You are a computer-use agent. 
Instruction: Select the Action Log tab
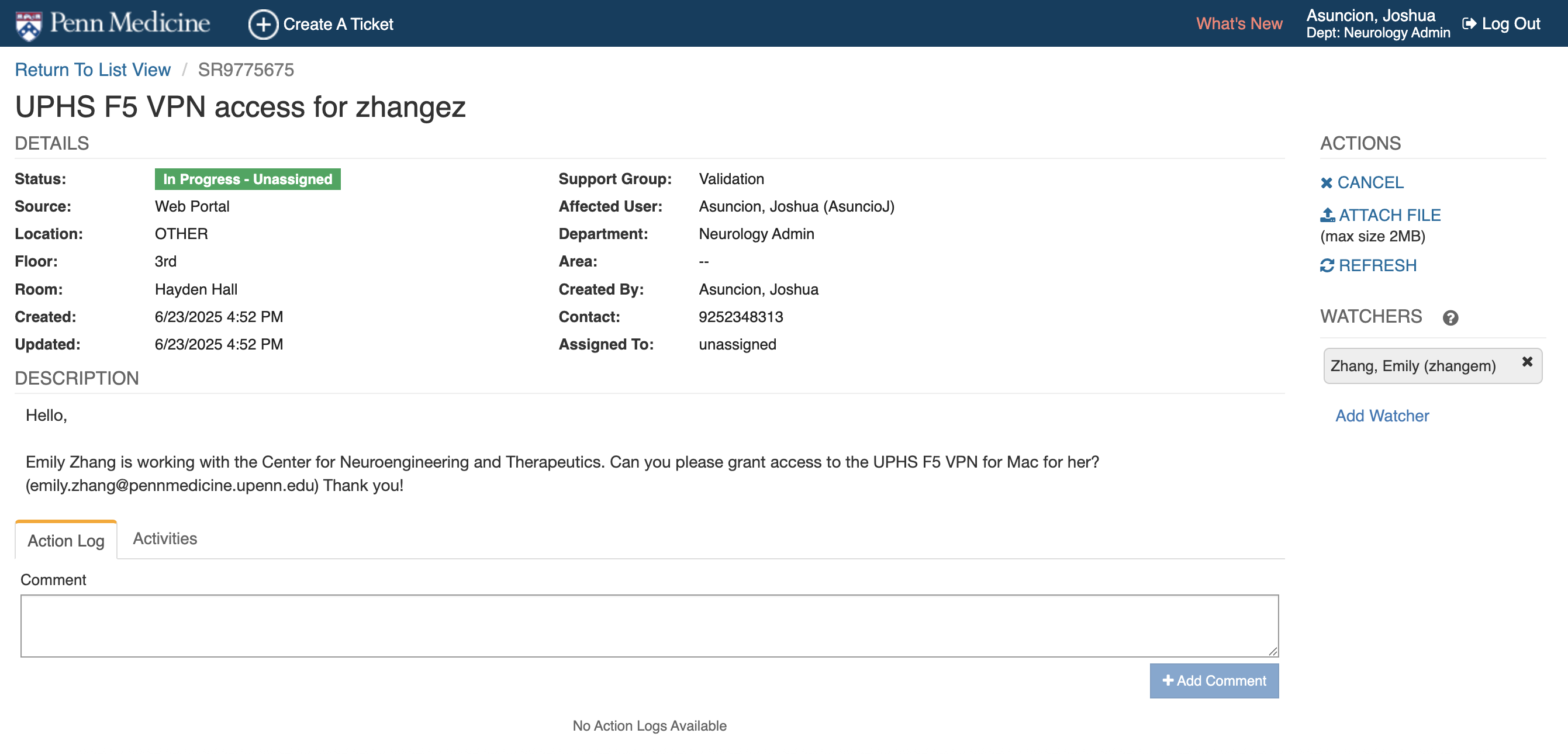click(65, 541)
